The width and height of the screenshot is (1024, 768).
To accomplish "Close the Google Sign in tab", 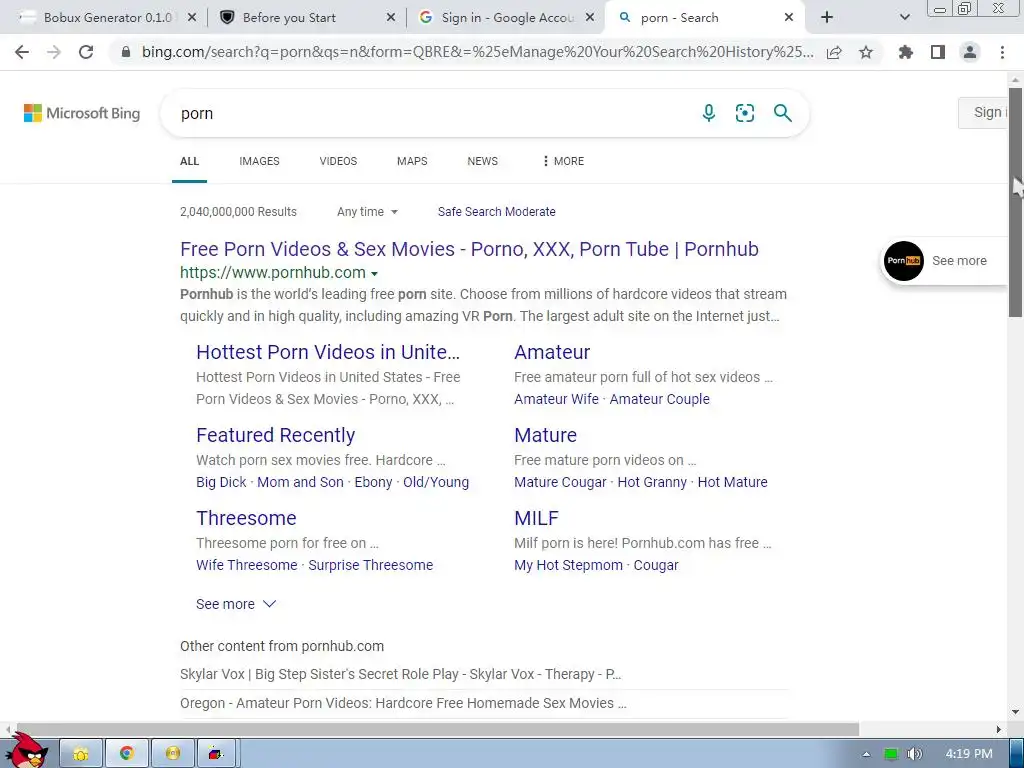I will tap(590, 18).
